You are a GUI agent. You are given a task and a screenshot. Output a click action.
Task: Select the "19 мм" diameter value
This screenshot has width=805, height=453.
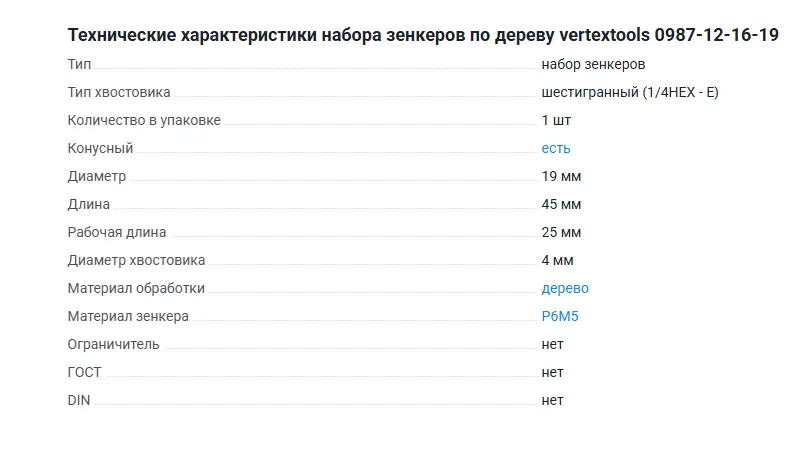[x=561, y=176]
